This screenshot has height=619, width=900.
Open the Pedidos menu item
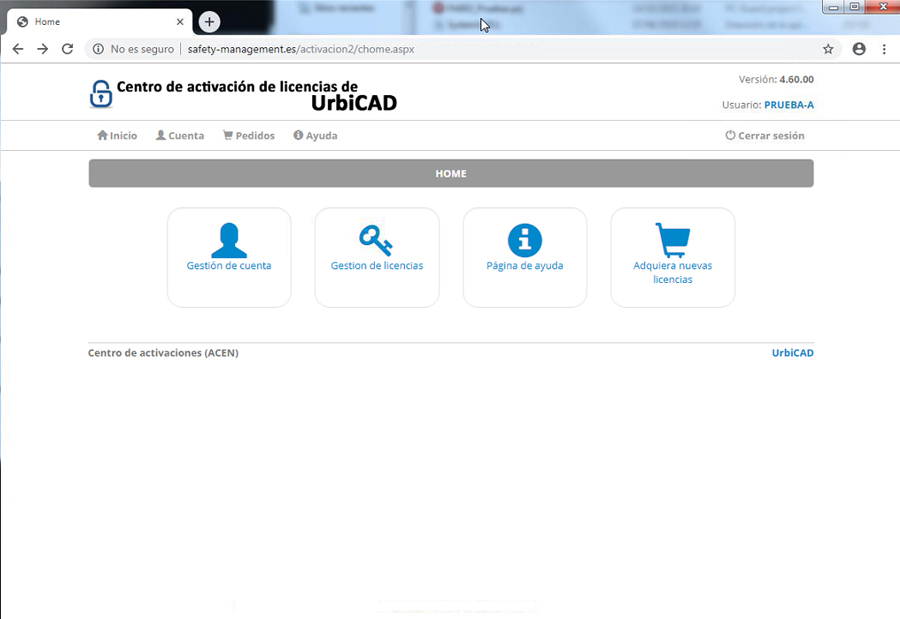[x=249, y=136]
